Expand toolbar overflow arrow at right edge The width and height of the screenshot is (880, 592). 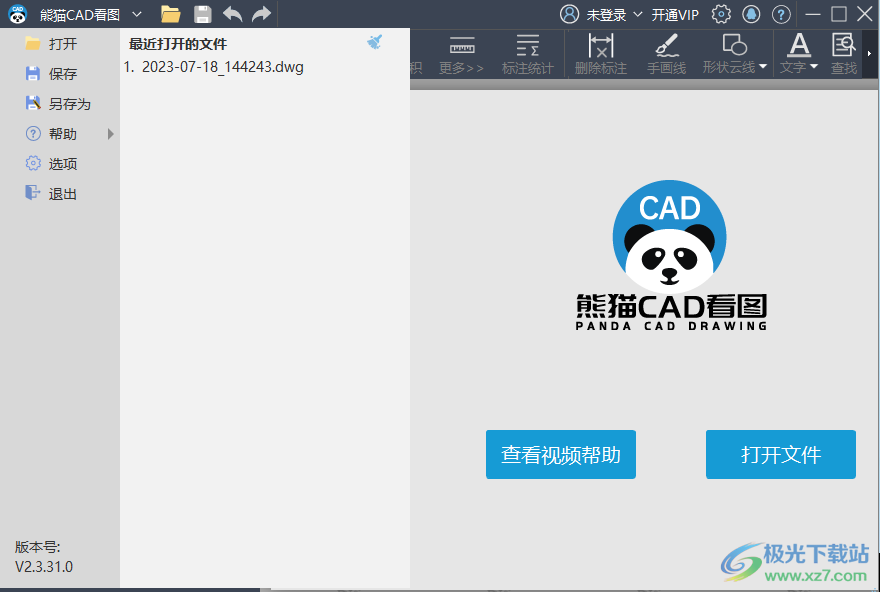coord(869,54)
